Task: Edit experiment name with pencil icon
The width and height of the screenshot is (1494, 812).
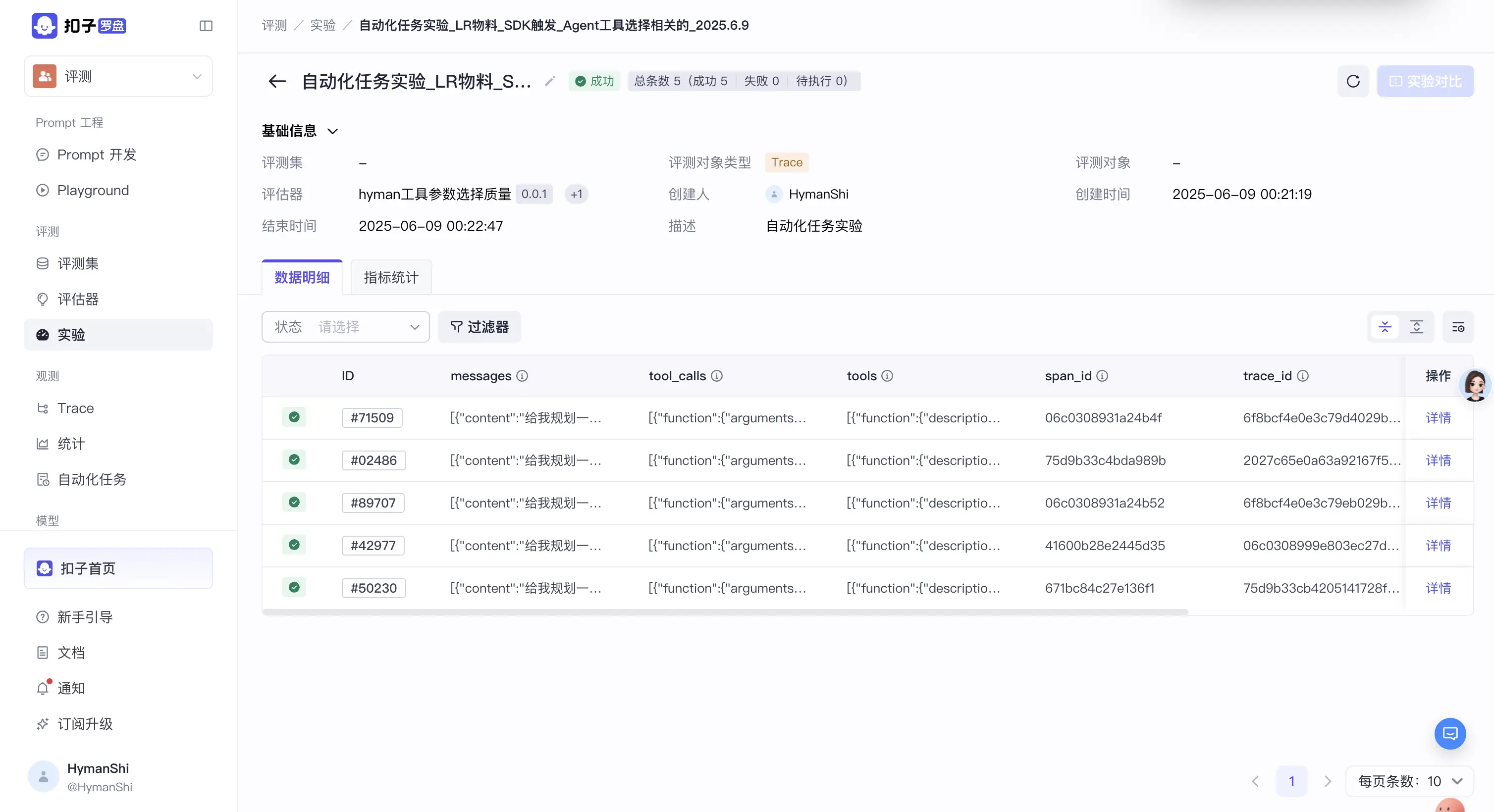Action: (x=550, y=81)
